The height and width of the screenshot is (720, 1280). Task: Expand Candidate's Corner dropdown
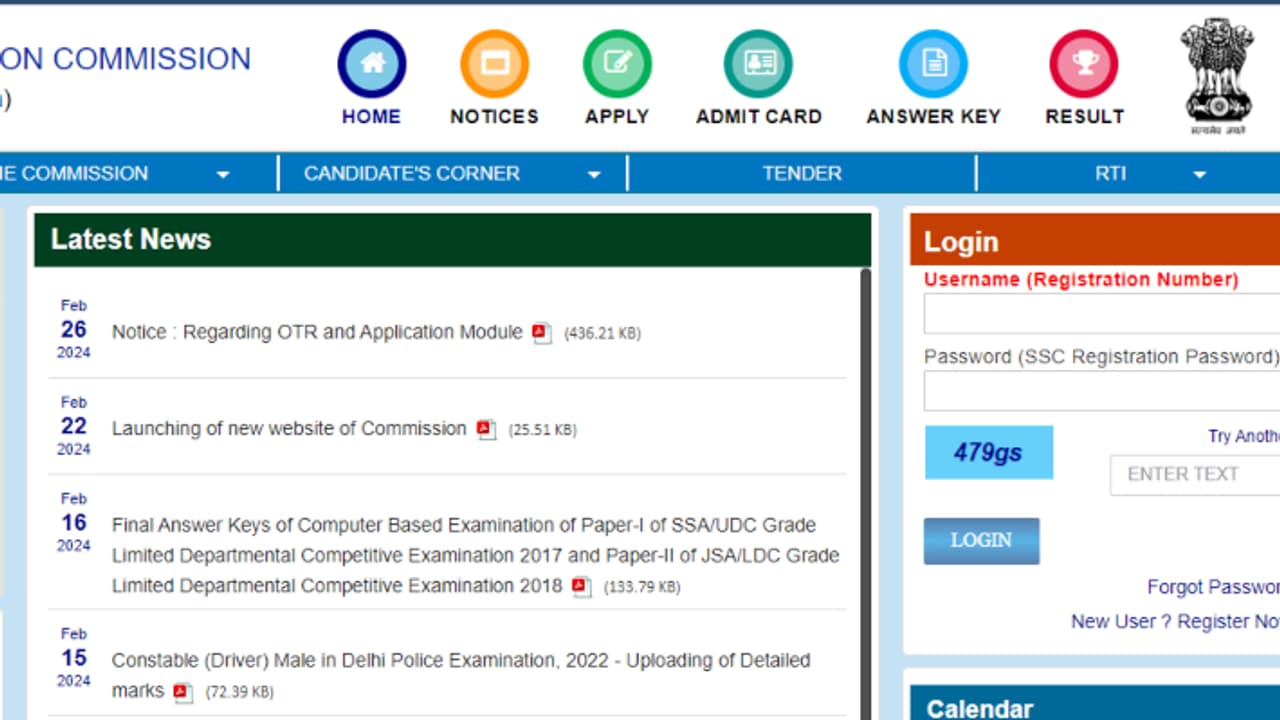click(x=593, y=175)
